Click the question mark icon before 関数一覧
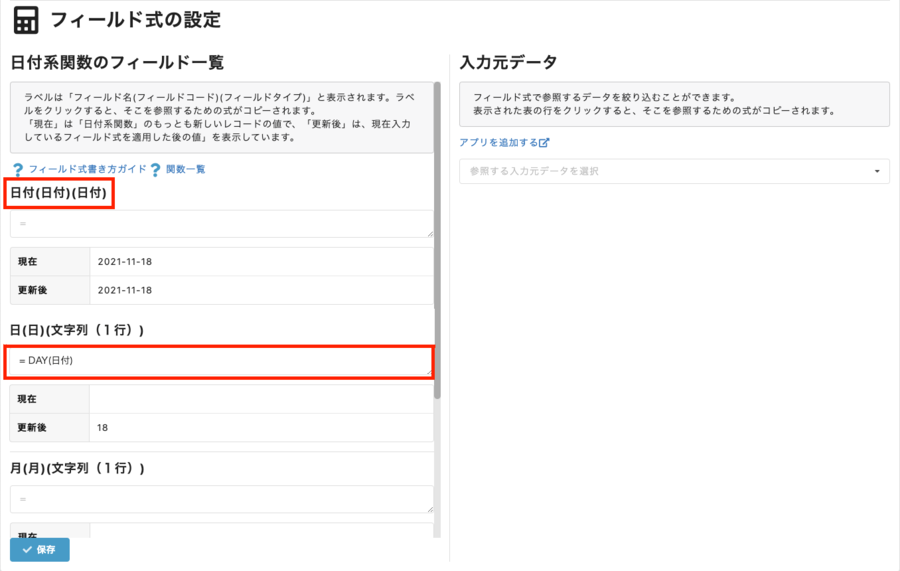This screenshot has width=900, height=571. point(155,170)
